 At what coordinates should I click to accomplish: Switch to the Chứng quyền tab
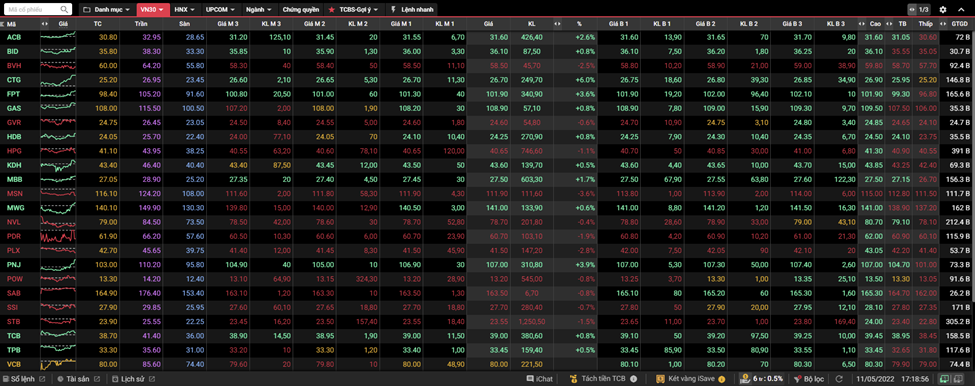(301, 10)
